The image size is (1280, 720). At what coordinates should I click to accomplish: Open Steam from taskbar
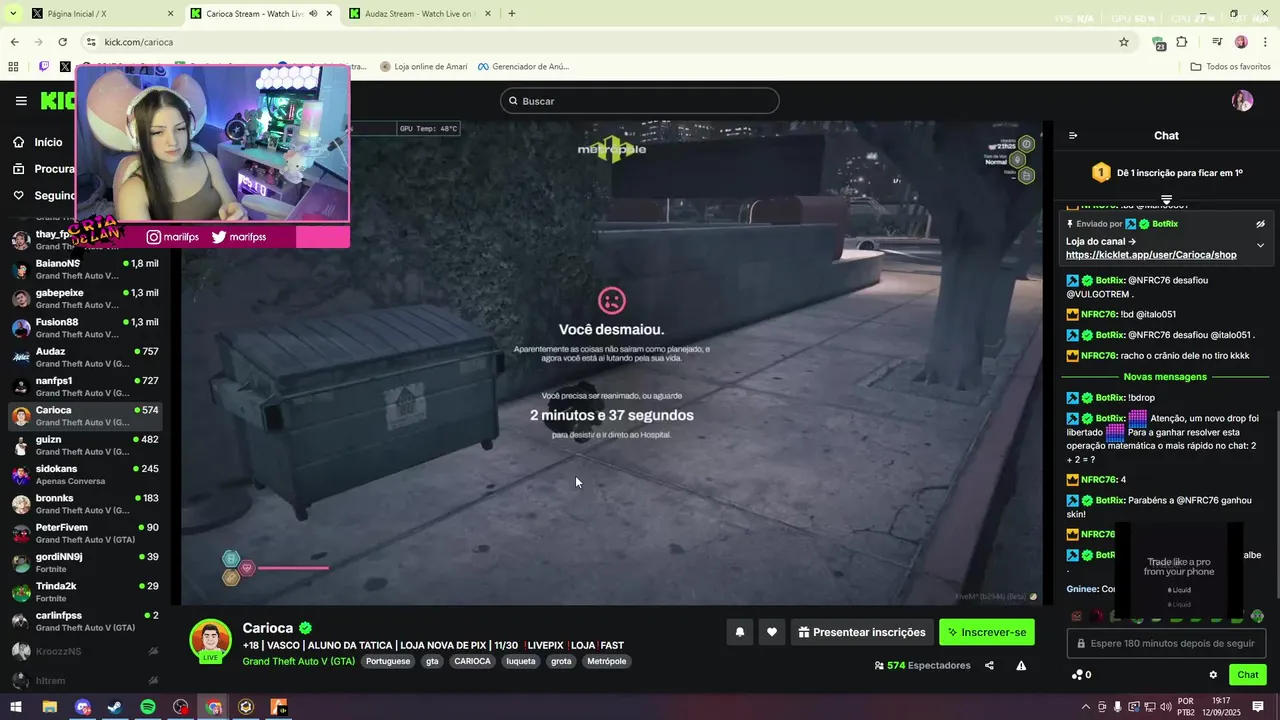coord(115,707)
